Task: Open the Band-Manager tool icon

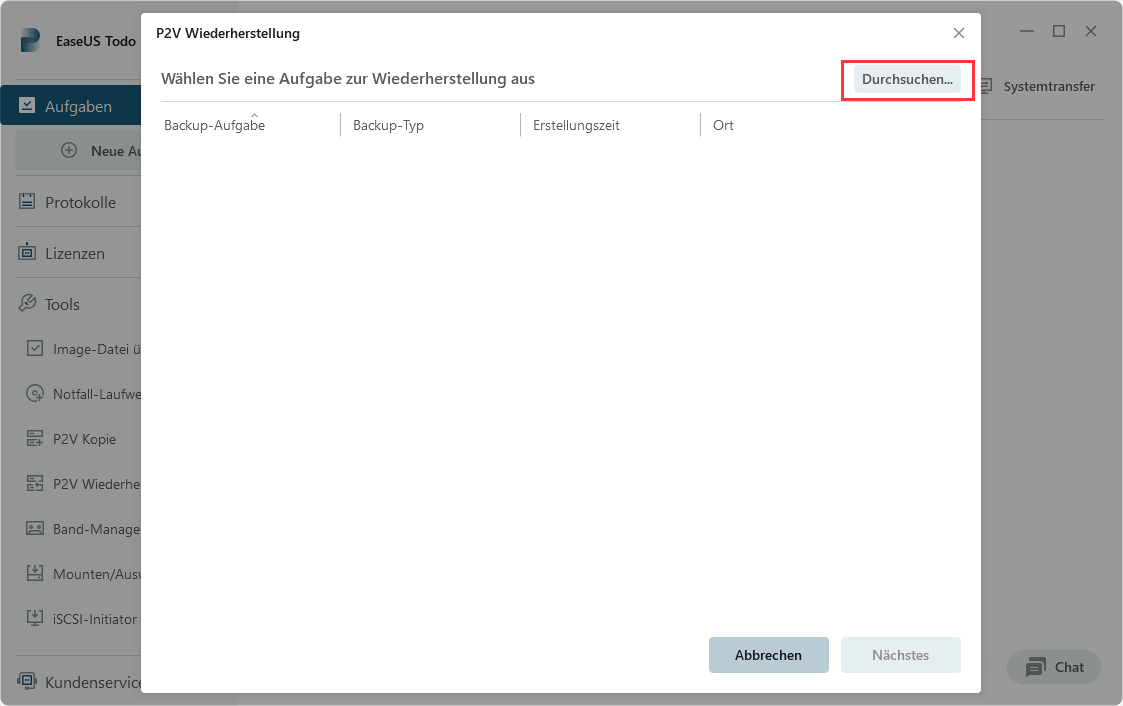Action: (x=35, y=529)
